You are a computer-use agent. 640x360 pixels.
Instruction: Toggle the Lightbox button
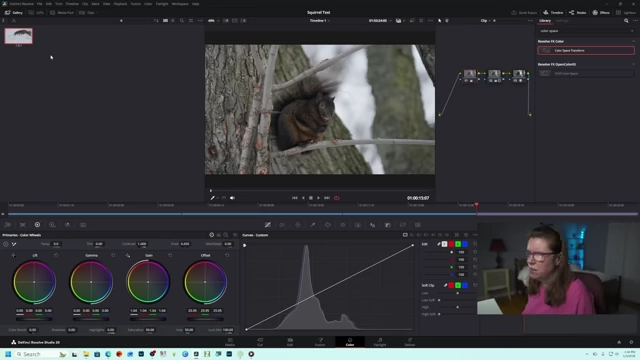(x=626, y=13)
